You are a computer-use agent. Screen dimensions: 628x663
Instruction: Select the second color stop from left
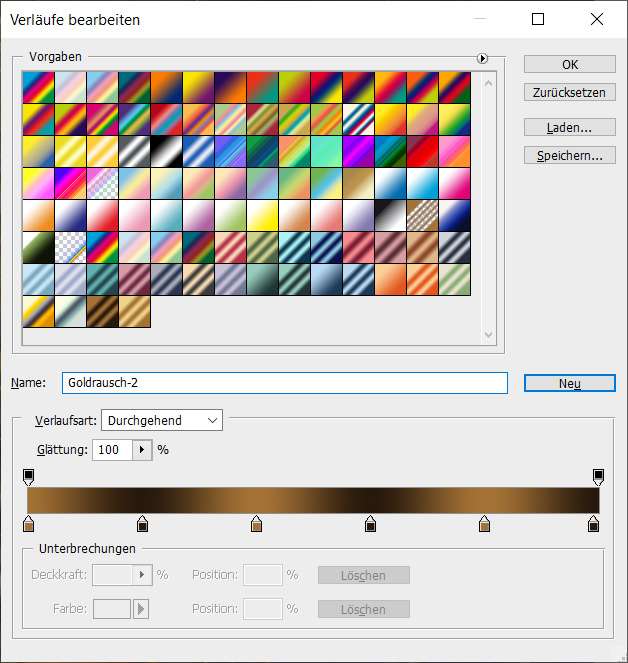tap(143, 524)
